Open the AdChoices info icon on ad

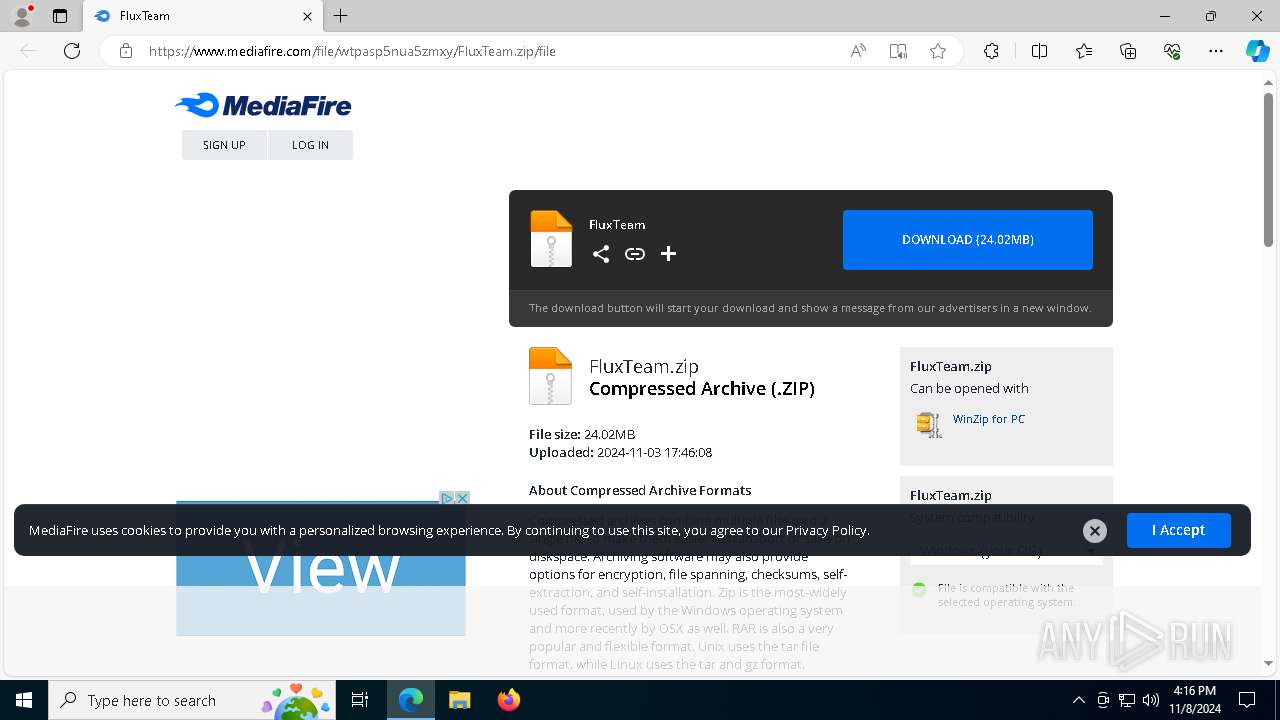[x=448, y=498]
